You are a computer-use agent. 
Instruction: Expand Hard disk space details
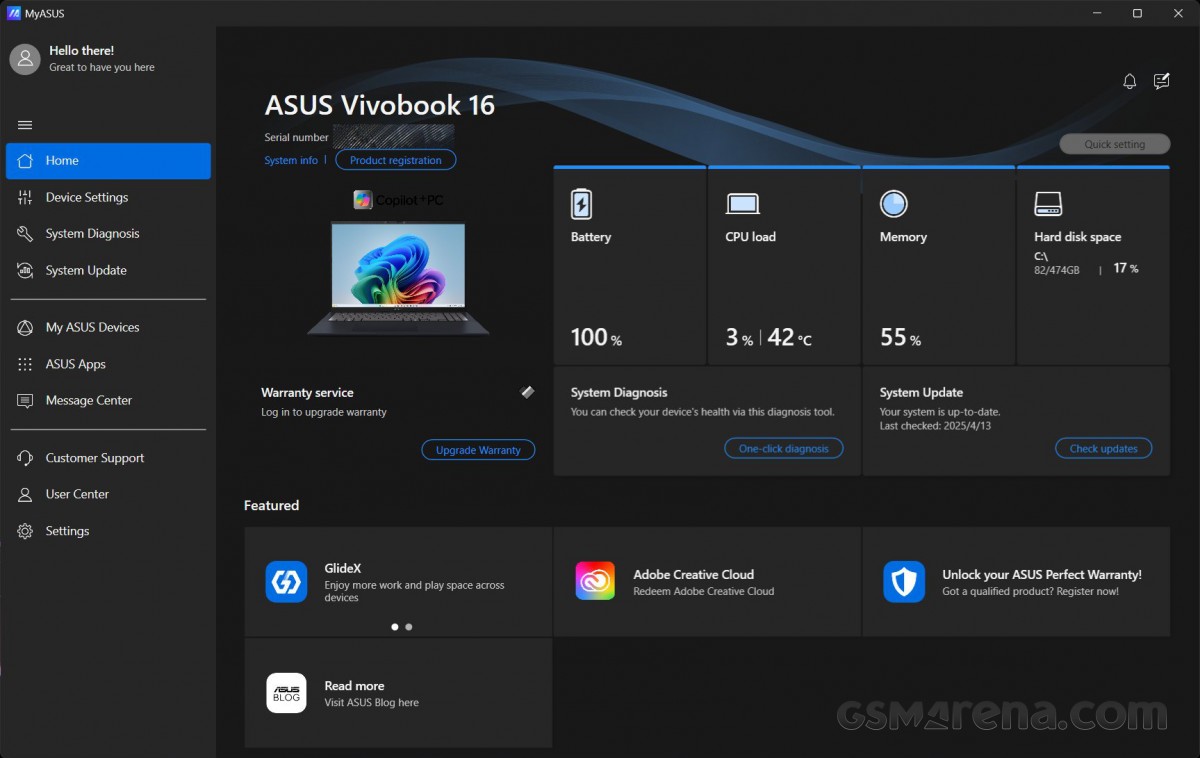(x=1093, y=265)
